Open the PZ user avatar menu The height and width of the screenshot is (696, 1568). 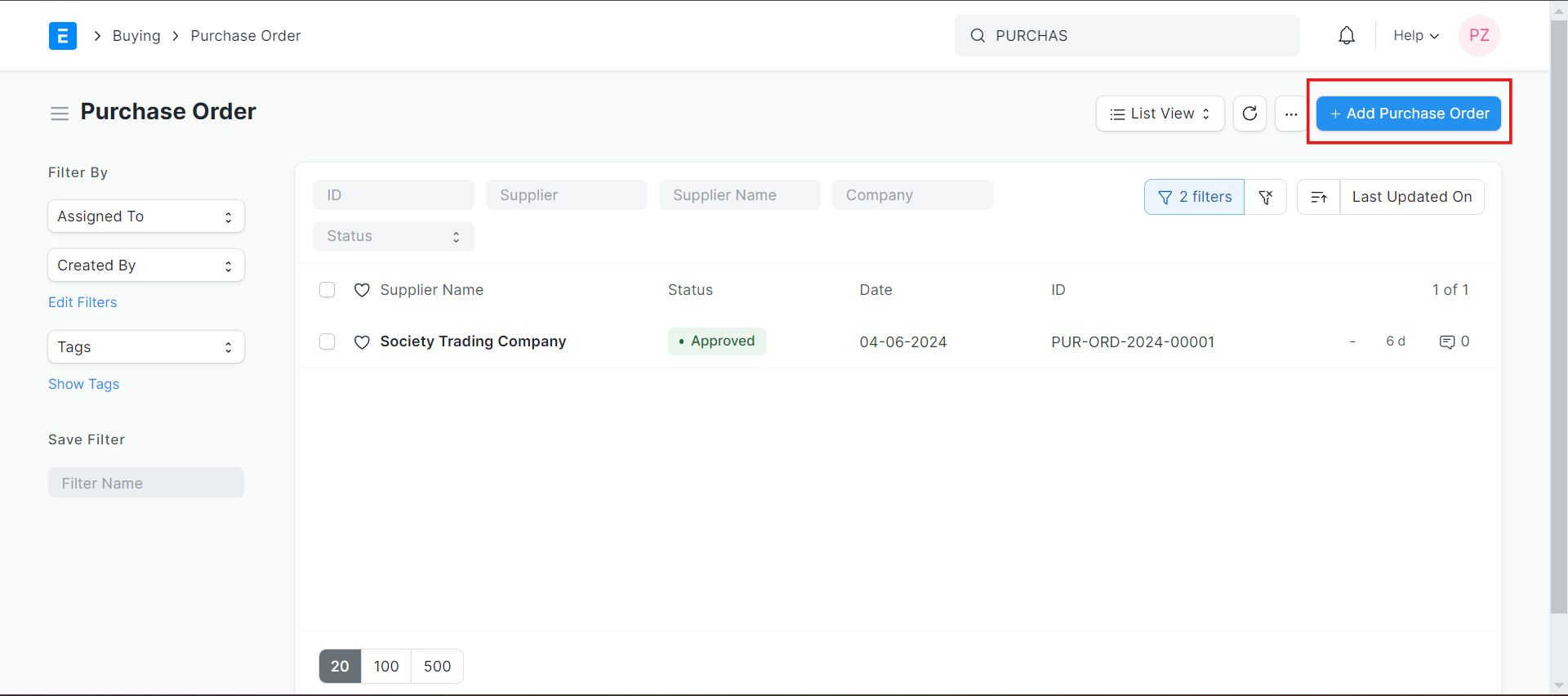[x=1479, y=36]
